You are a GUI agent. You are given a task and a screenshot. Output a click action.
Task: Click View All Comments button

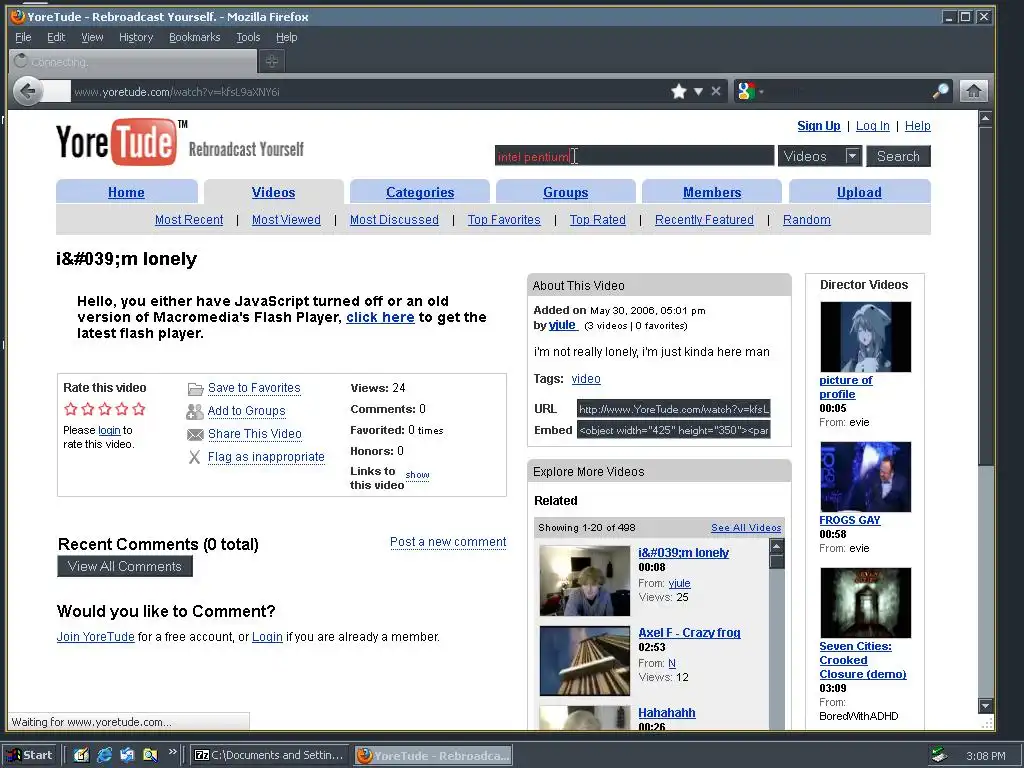125,566
